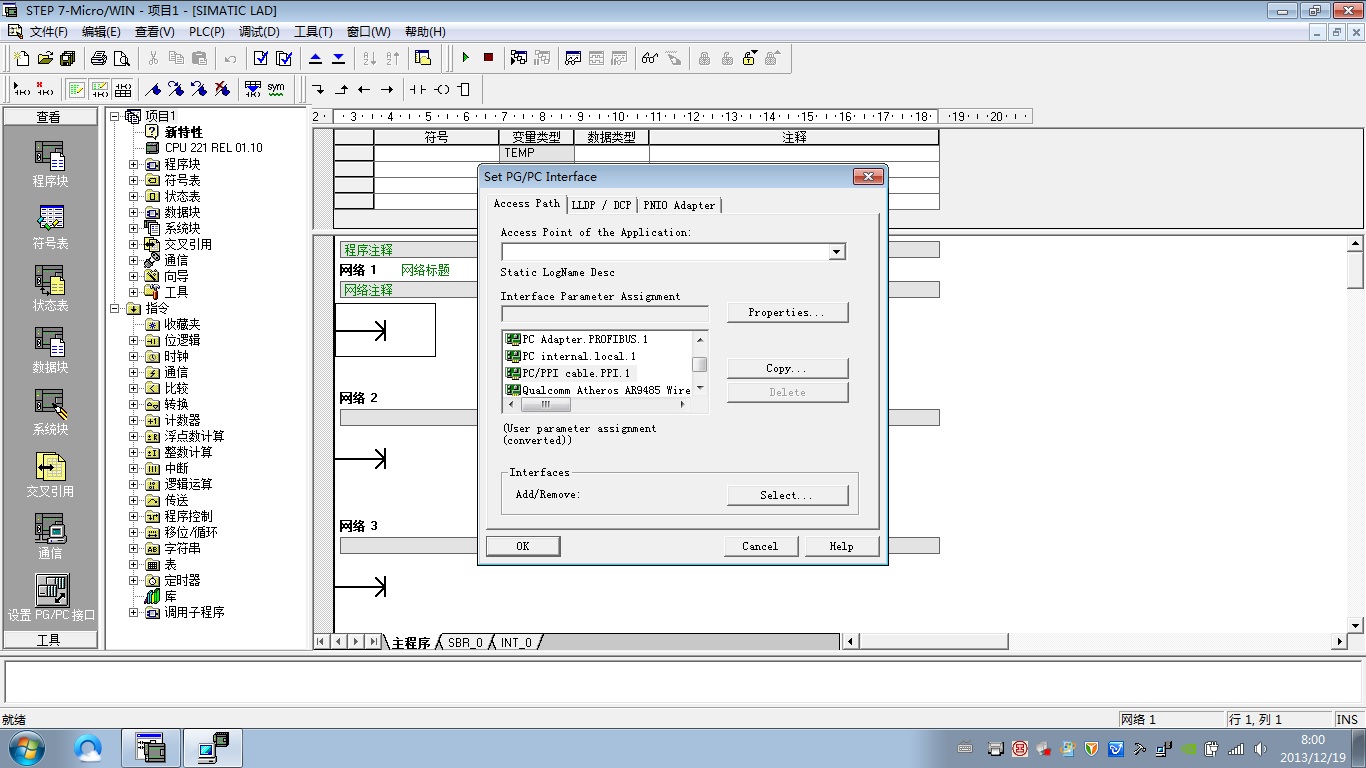Select the Access Path tab
Viewport: 1366px width, 768px height.
pos(527,203)
